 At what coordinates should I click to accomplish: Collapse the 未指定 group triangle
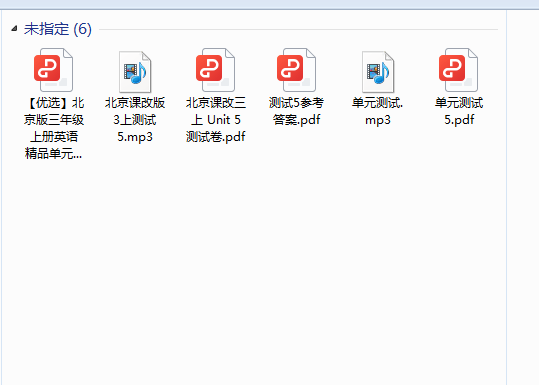(14, 29)
